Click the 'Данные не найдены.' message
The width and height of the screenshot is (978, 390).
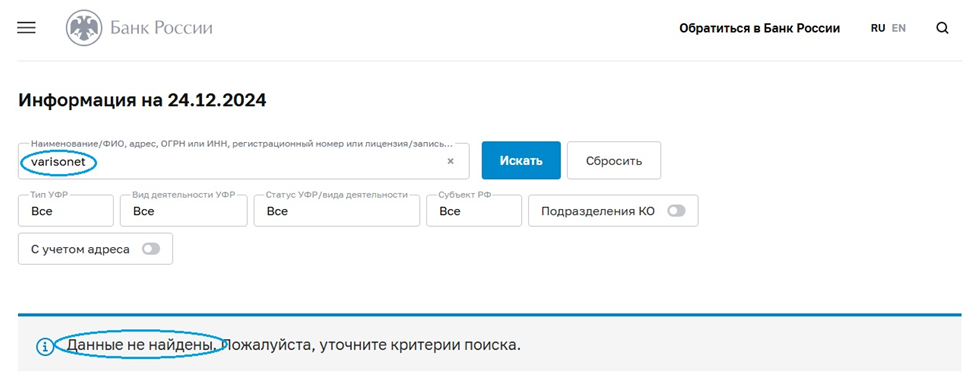pyautogui.click(x=143, y=345)
